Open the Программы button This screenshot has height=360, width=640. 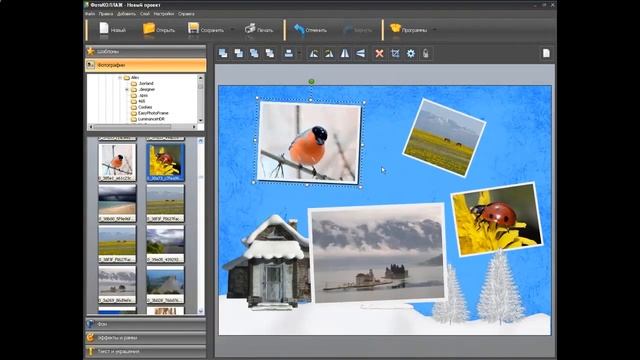coord(408,30)
